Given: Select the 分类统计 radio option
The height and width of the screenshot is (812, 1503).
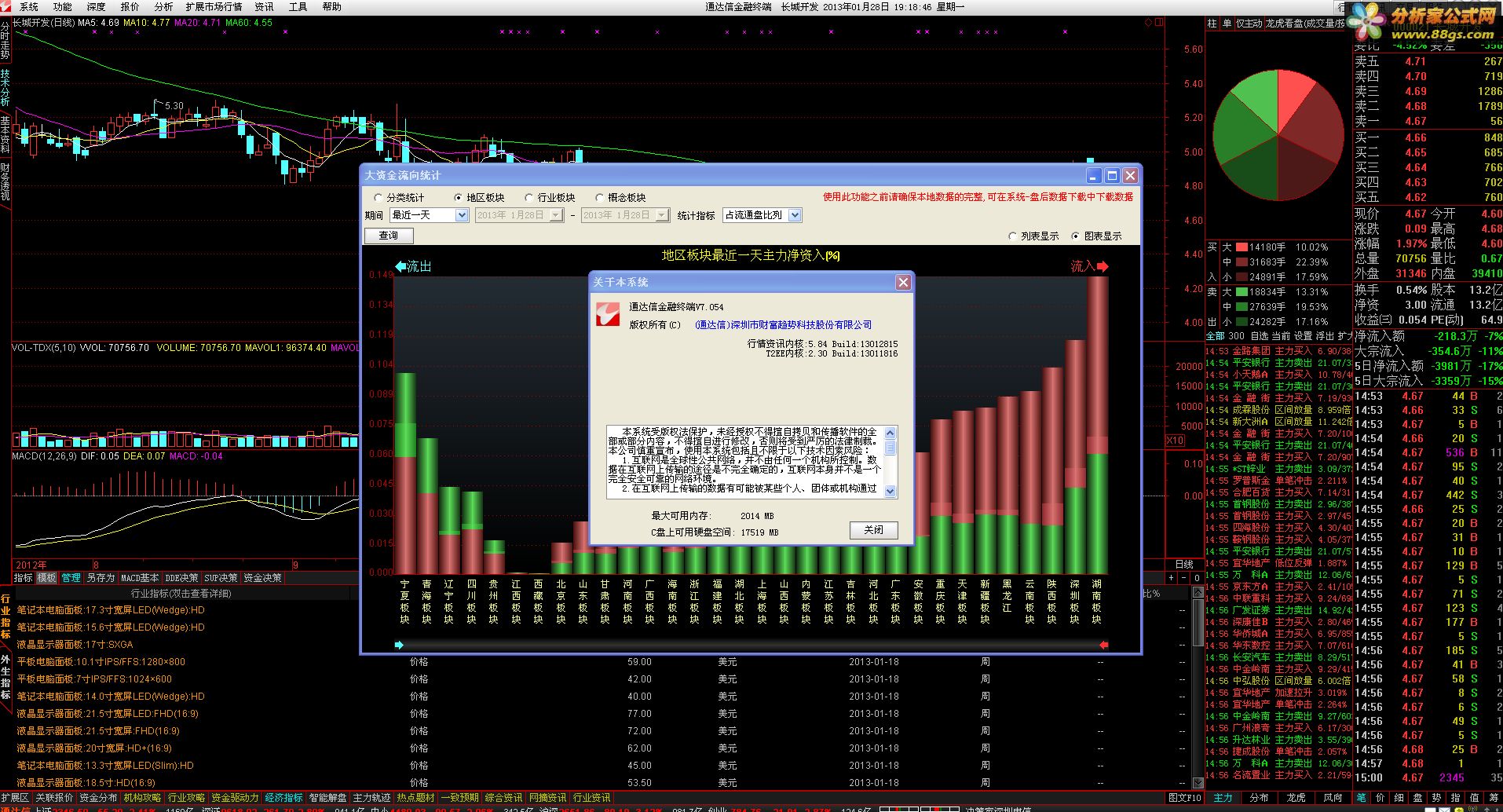Looking at the screenshot, I should click(x=400, y=198).
